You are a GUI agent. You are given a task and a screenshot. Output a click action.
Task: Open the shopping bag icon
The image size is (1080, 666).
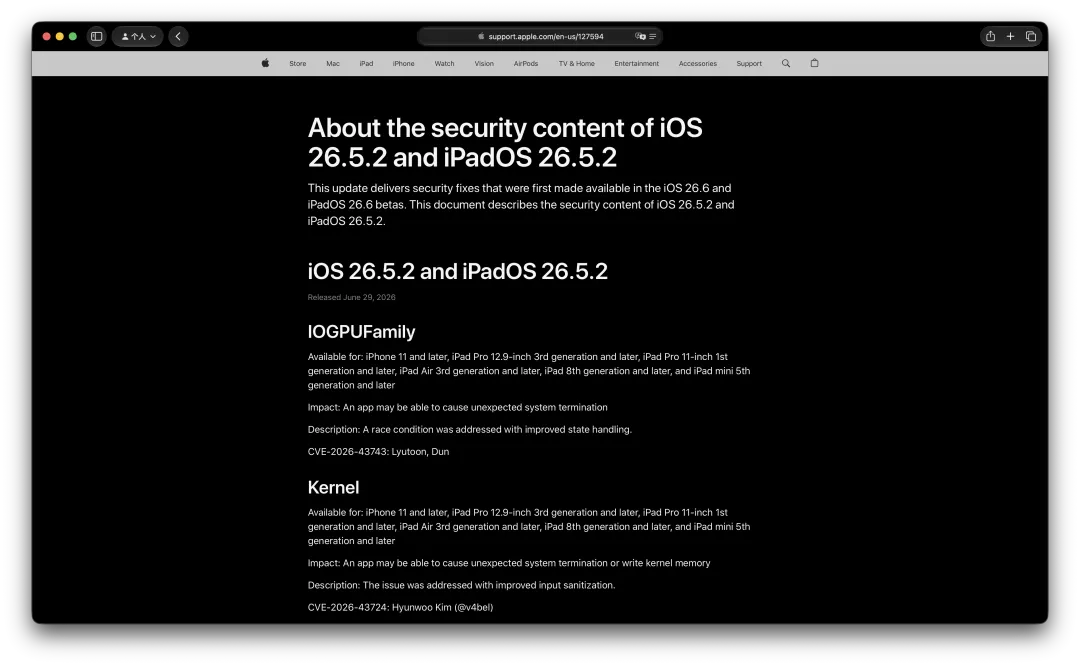(x=815, y=63)
